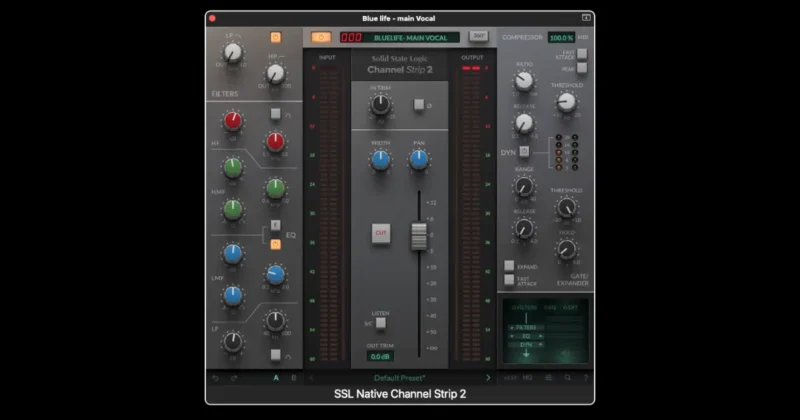
Task: Enable the gate/expander Fast Attack switch
Action: point(509,280)
